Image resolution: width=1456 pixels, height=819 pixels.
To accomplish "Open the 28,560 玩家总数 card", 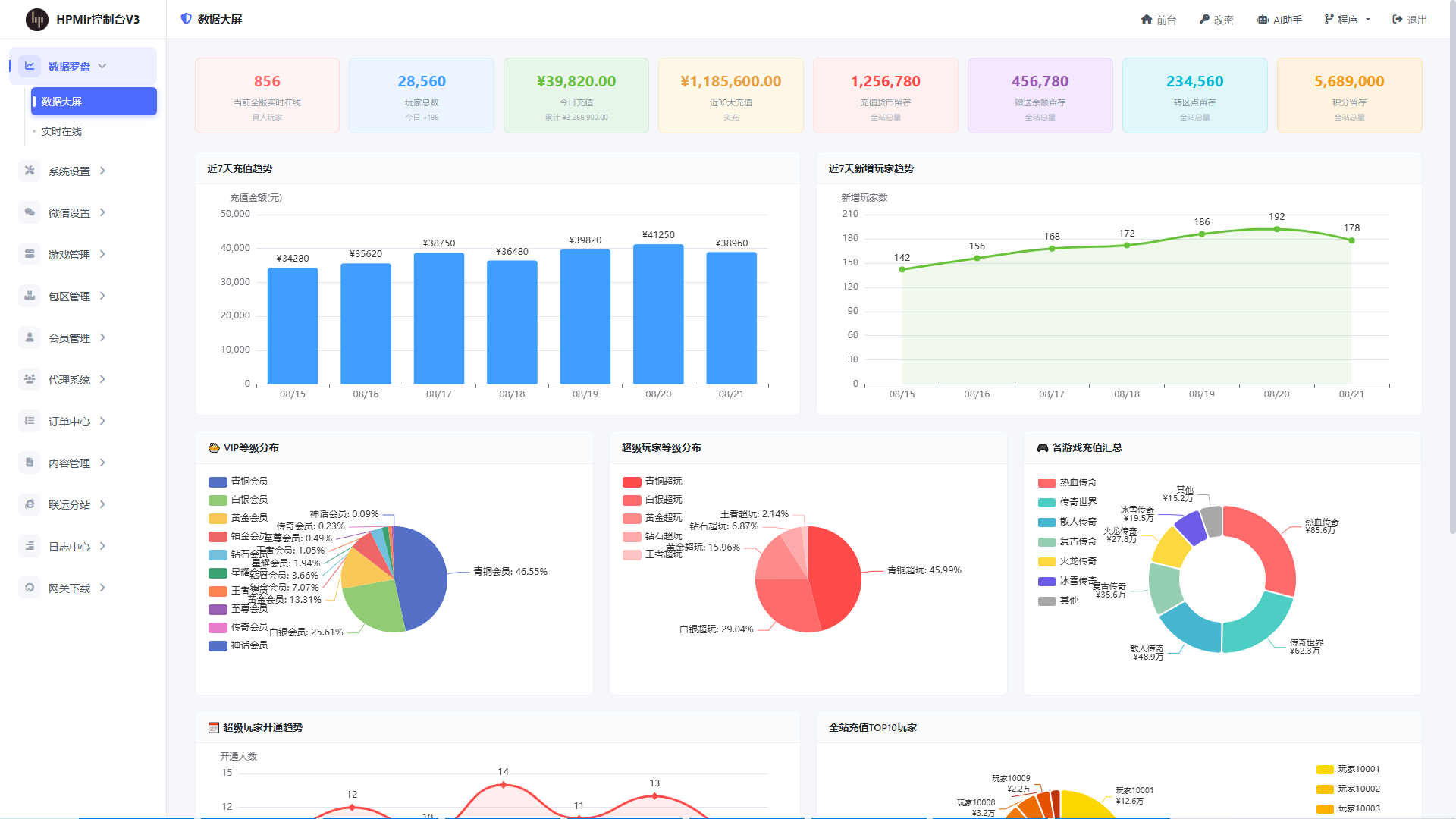I will click(x=422, y=96).
